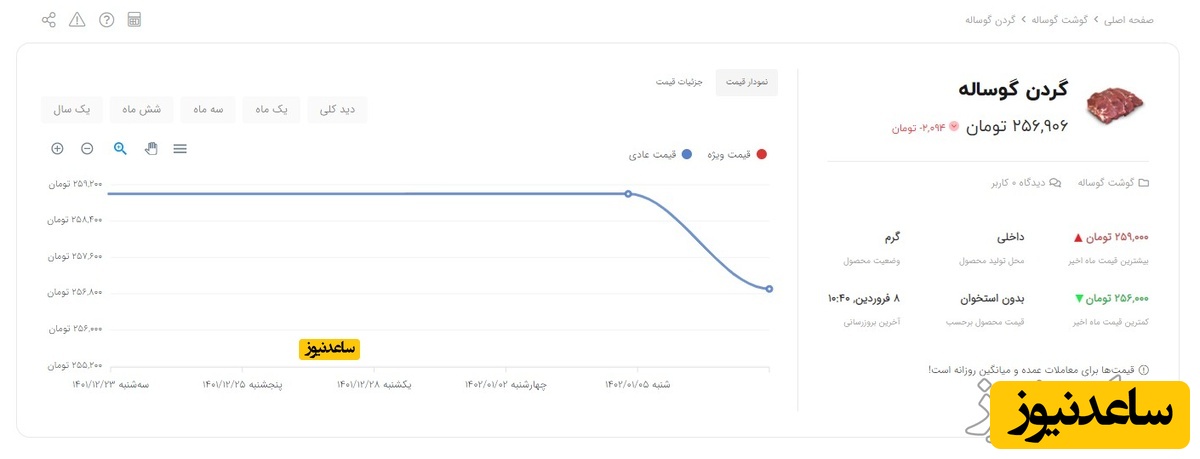This screenshot has width=1200, height=459.
Task: Open the help question mark icon
Action: tap(107, 20)
